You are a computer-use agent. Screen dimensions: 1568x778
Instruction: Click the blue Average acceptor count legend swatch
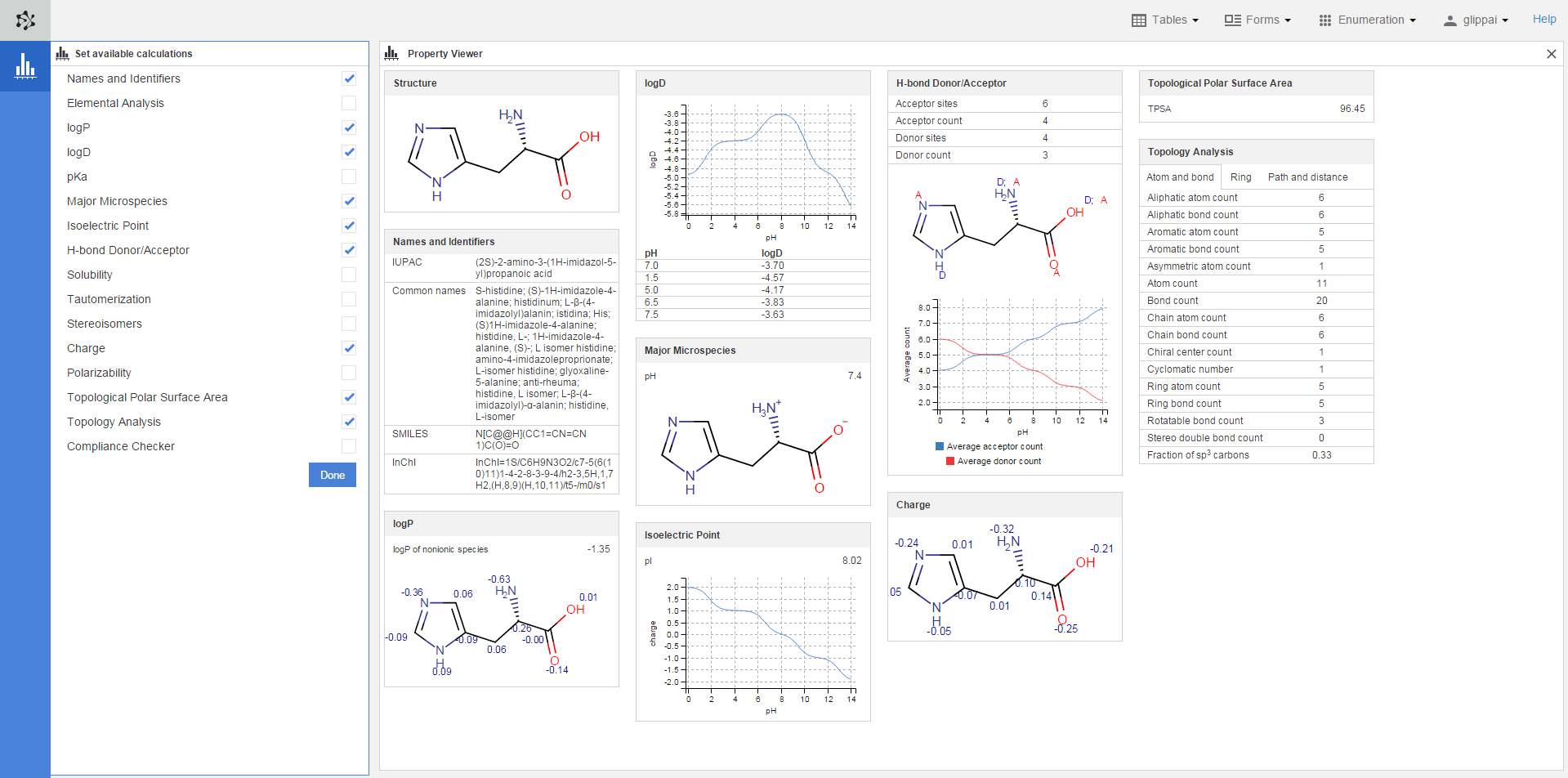click(940, 447)
